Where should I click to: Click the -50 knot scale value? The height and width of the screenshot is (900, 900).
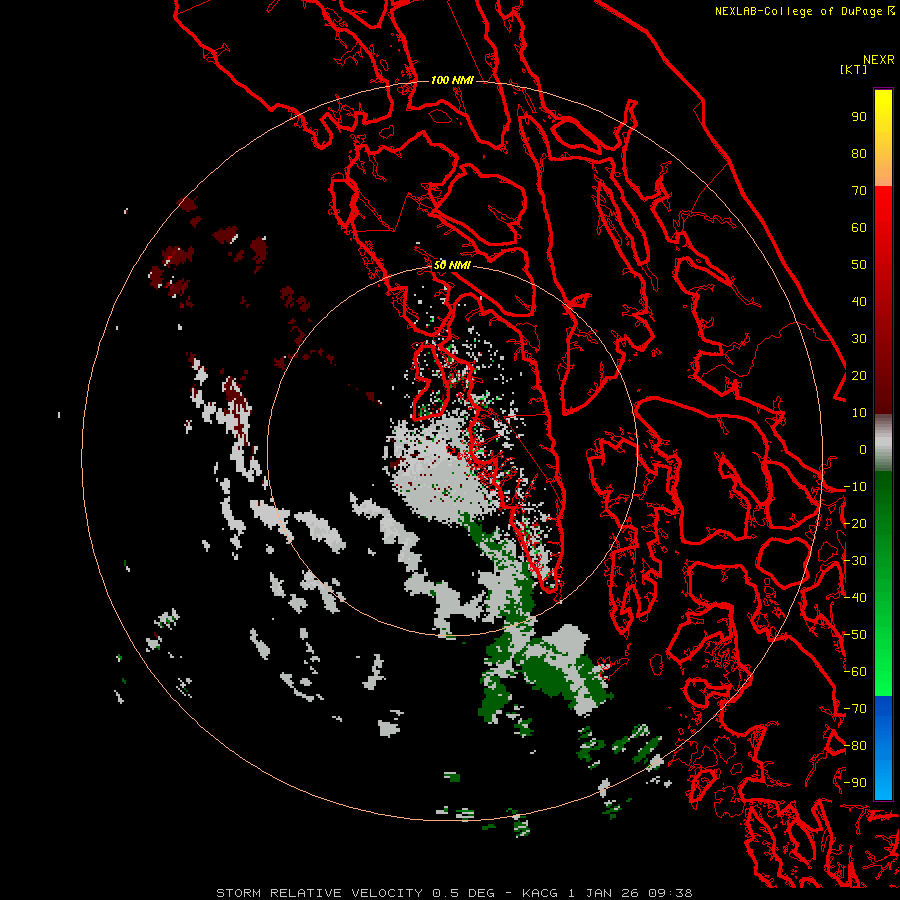tap(855, 635)
